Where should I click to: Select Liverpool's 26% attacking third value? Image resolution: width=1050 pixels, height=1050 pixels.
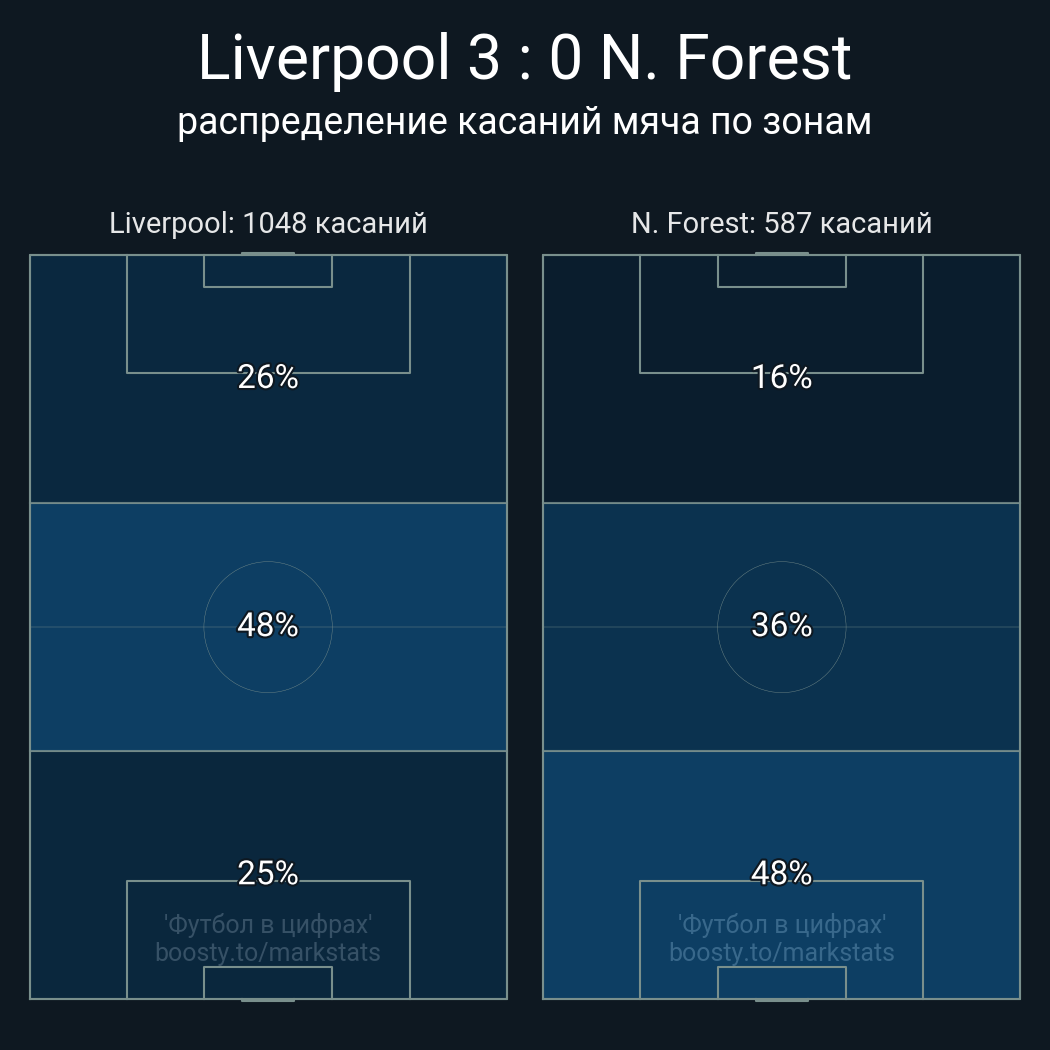pos(268,377)
